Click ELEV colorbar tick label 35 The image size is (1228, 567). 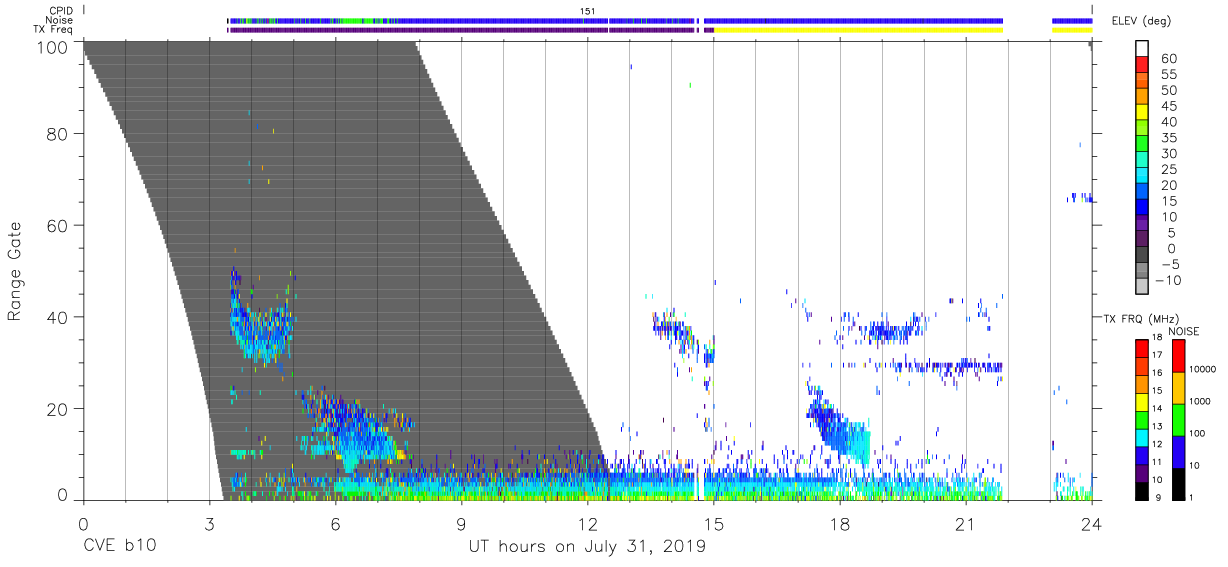point(1169,138)
